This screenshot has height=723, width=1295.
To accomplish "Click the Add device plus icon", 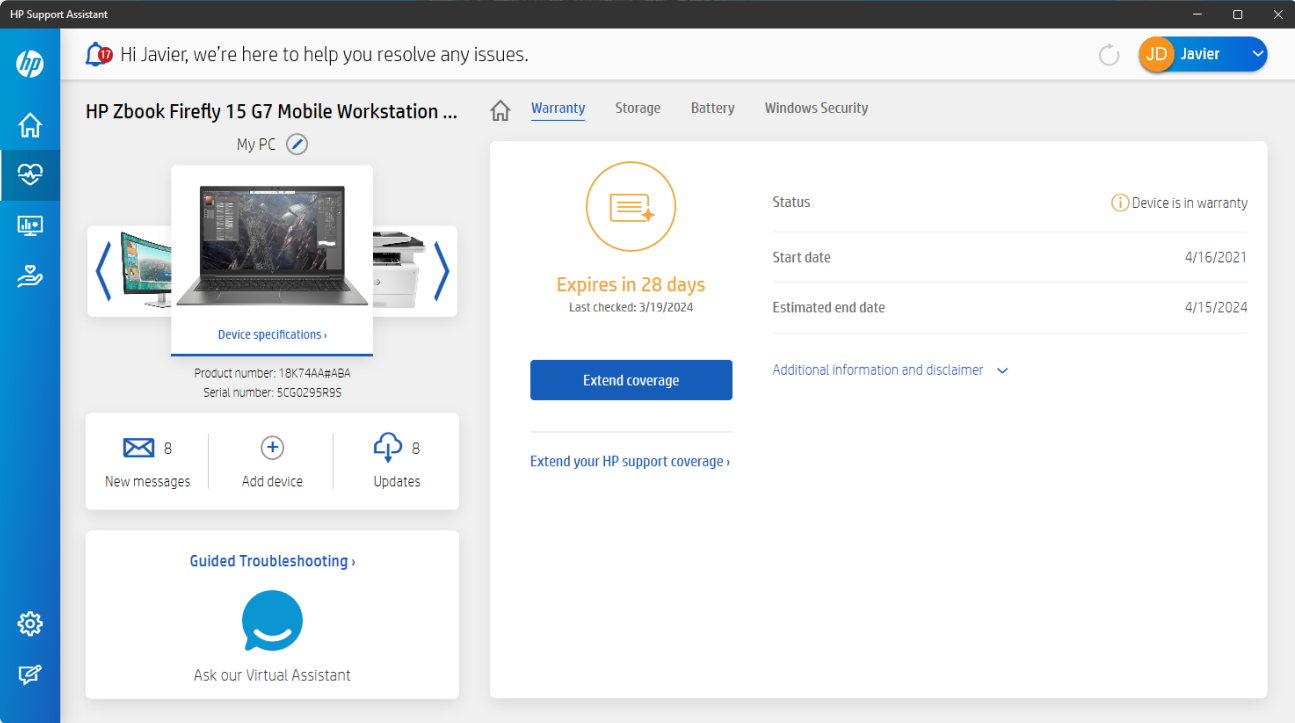I will point(272,448).
